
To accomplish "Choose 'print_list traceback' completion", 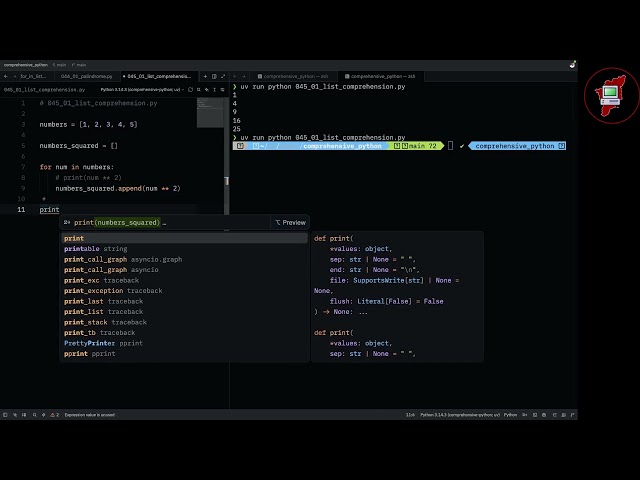I will pos(184,312).
